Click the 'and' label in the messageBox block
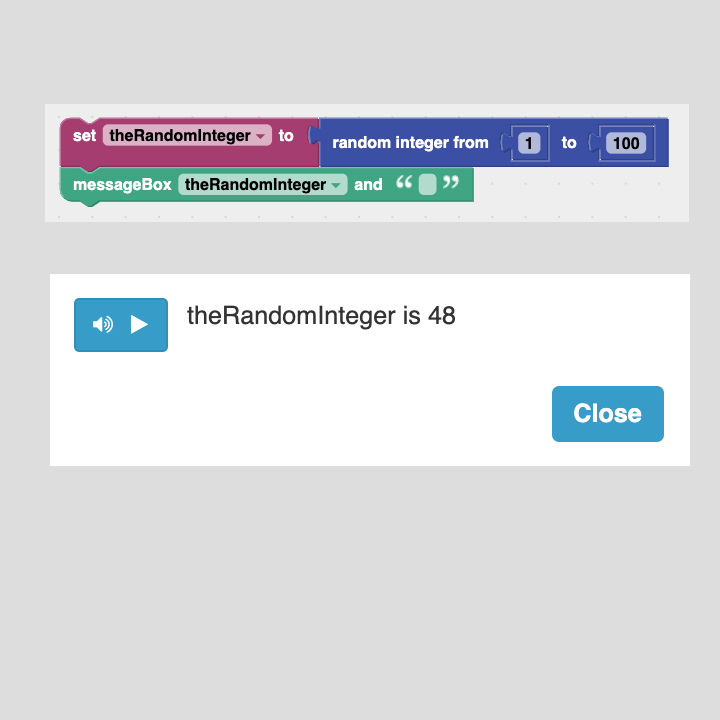Image resolution: width=720 pixels, height=720 pixels. (368, 185)
